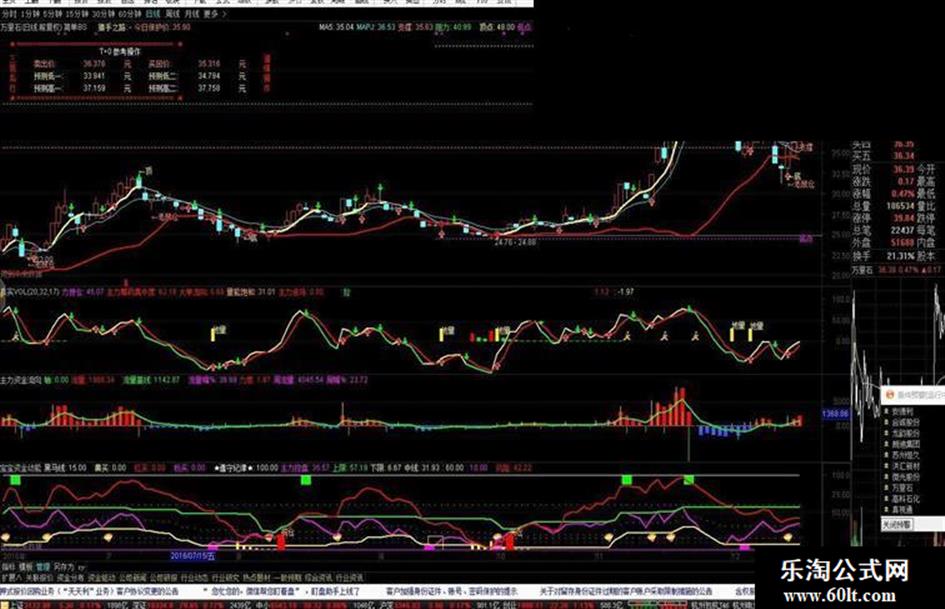Select the 周线 weekly chart tab

[x=173, y=13]
